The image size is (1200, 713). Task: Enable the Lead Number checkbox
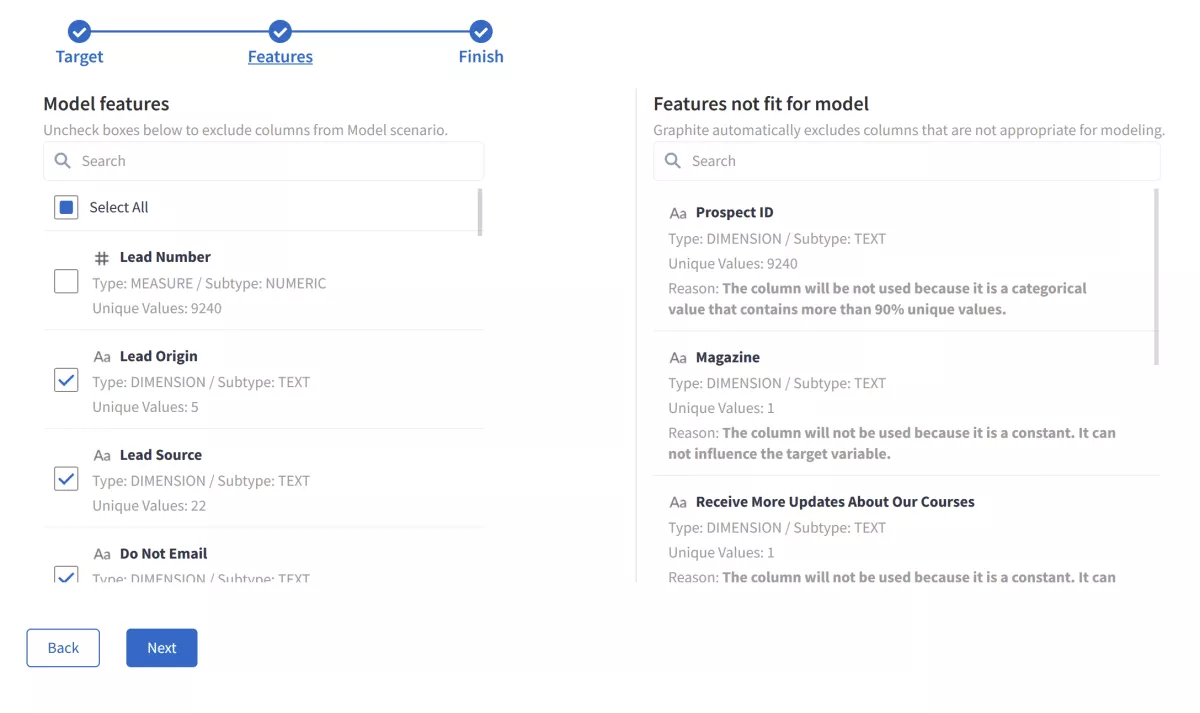65,281
